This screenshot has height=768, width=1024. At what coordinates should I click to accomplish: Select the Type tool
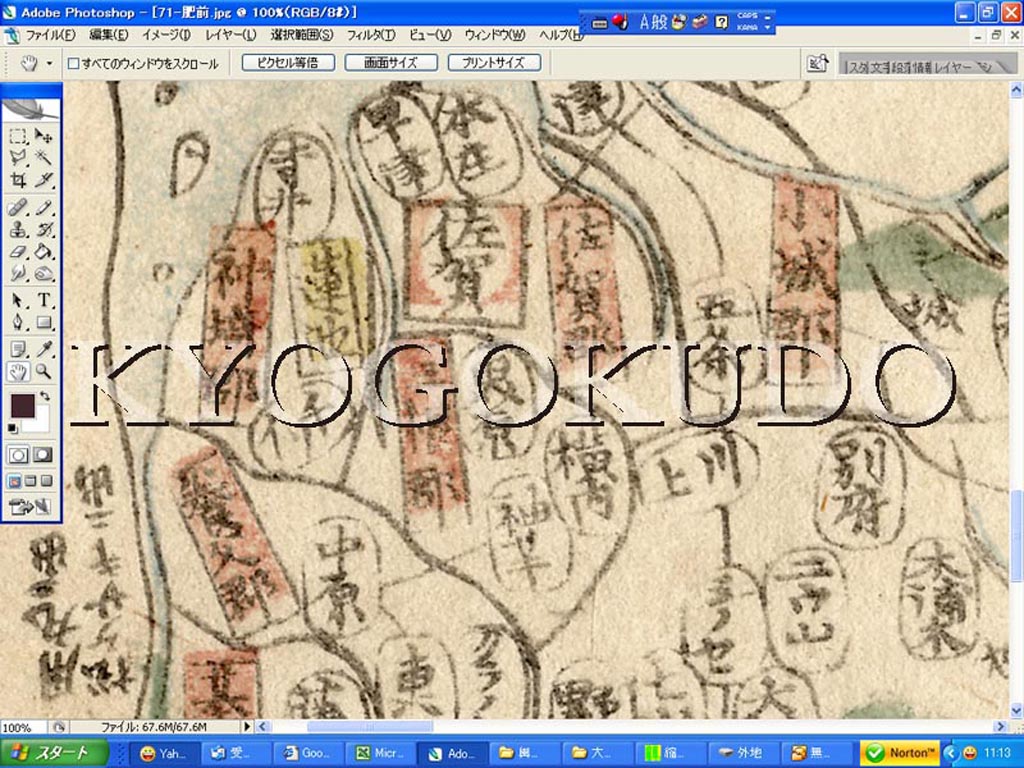point(43,300)
